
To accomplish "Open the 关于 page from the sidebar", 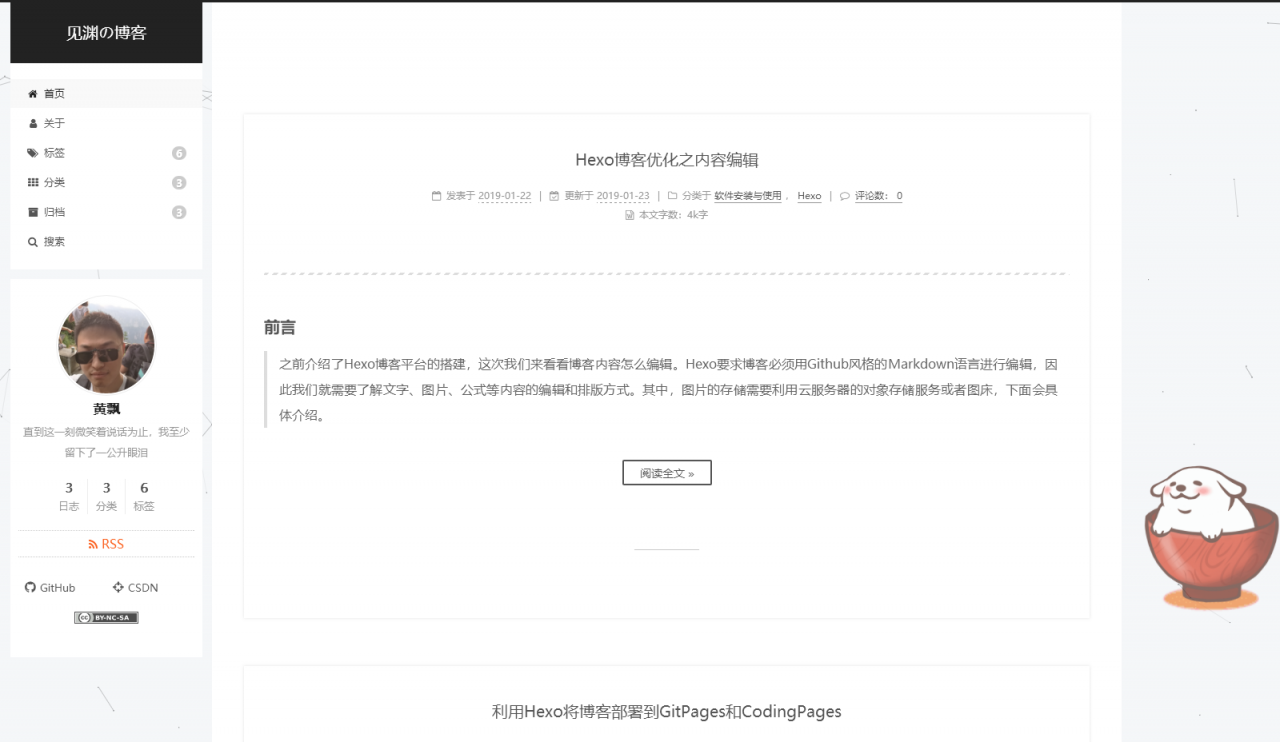I will tap(106, 124).
